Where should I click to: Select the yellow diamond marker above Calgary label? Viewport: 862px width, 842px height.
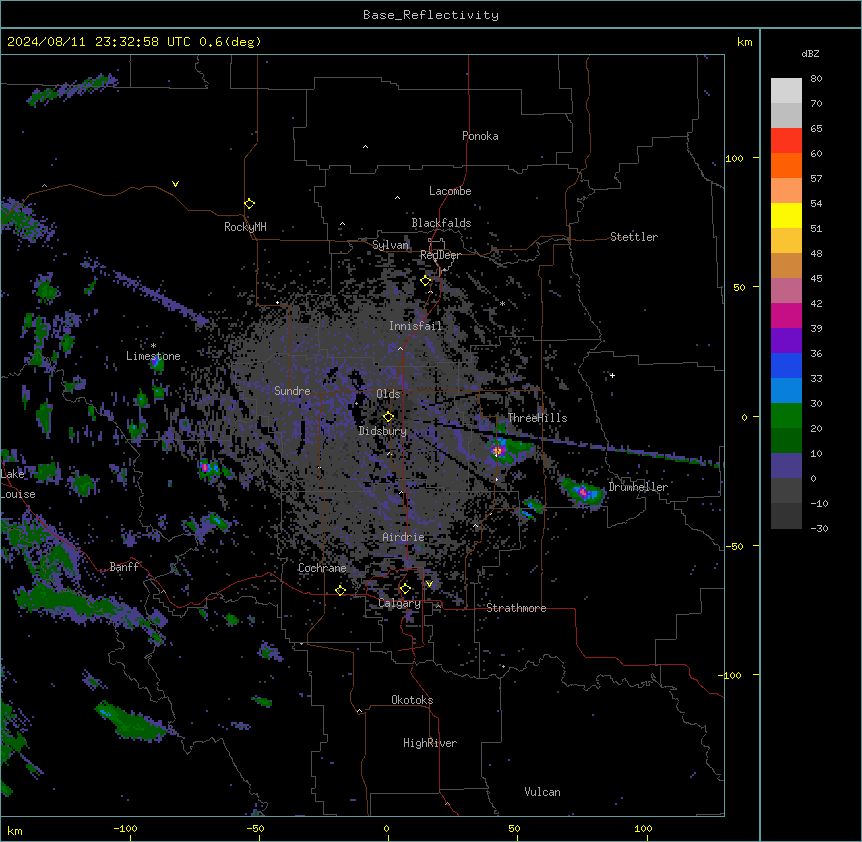click(405, 589)
